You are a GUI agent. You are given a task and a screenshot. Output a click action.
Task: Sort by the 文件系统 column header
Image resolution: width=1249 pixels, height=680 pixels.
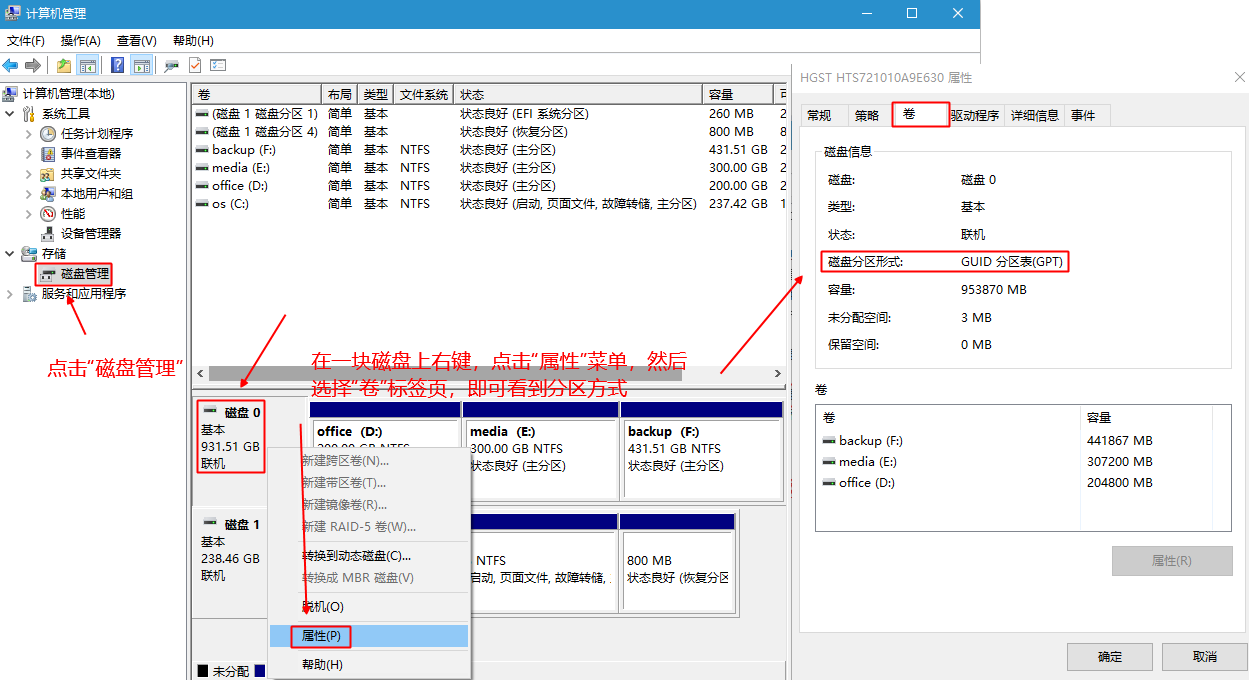coord(424,95)
